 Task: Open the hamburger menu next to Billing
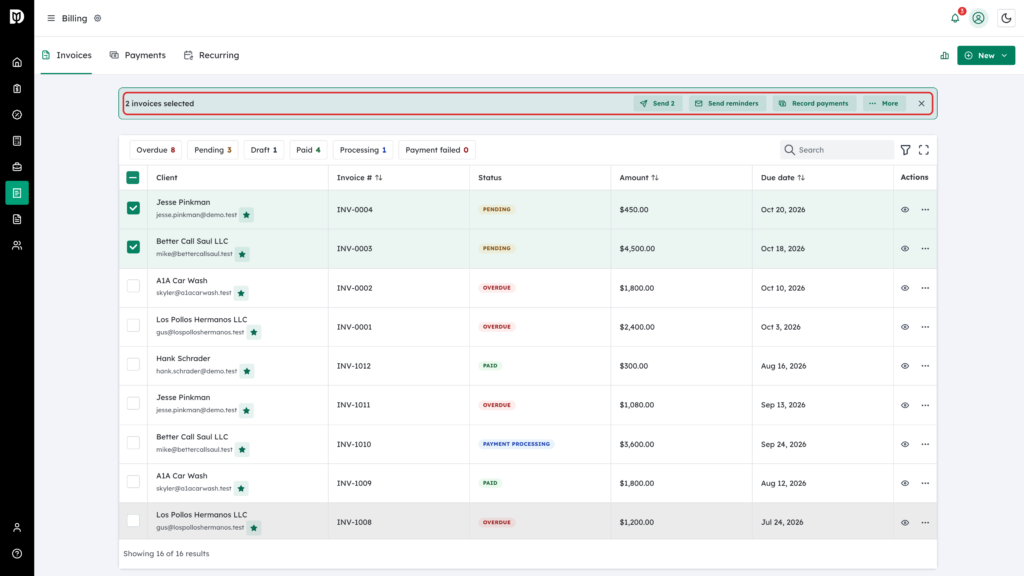pos(51,18)
